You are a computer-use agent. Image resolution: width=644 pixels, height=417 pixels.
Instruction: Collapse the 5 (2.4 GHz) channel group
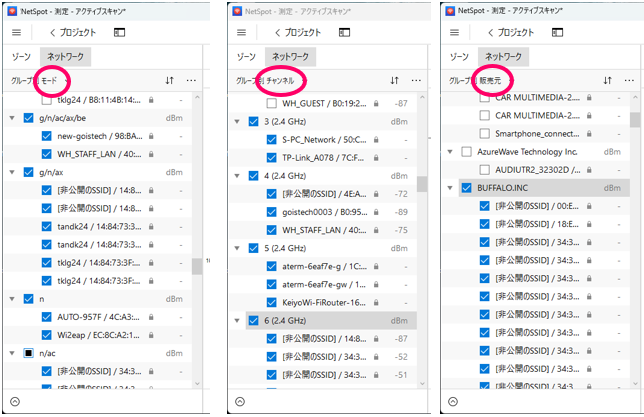(x=237, y=249)
